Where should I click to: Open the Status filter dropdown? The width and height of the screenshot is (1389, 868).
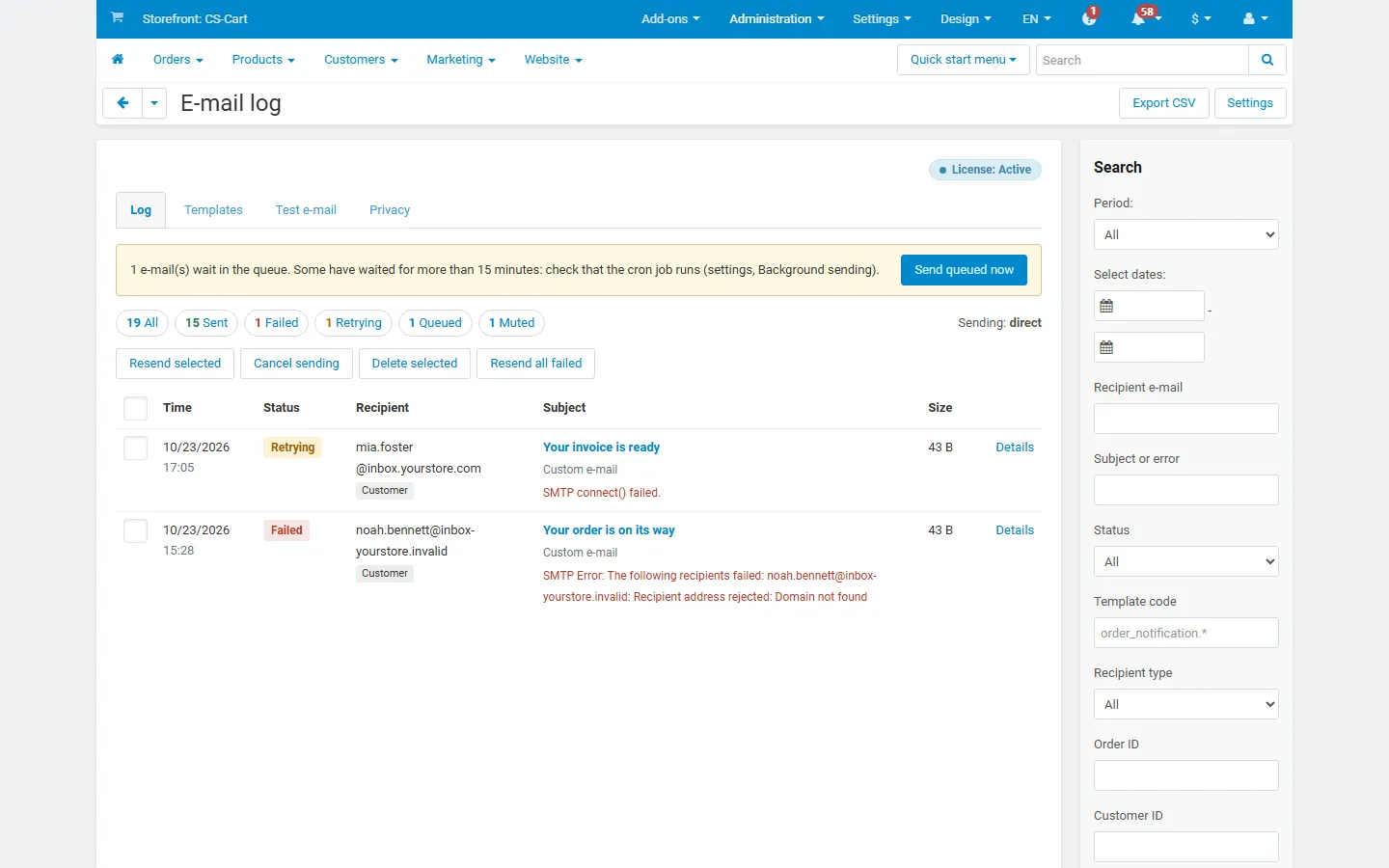1186,561
